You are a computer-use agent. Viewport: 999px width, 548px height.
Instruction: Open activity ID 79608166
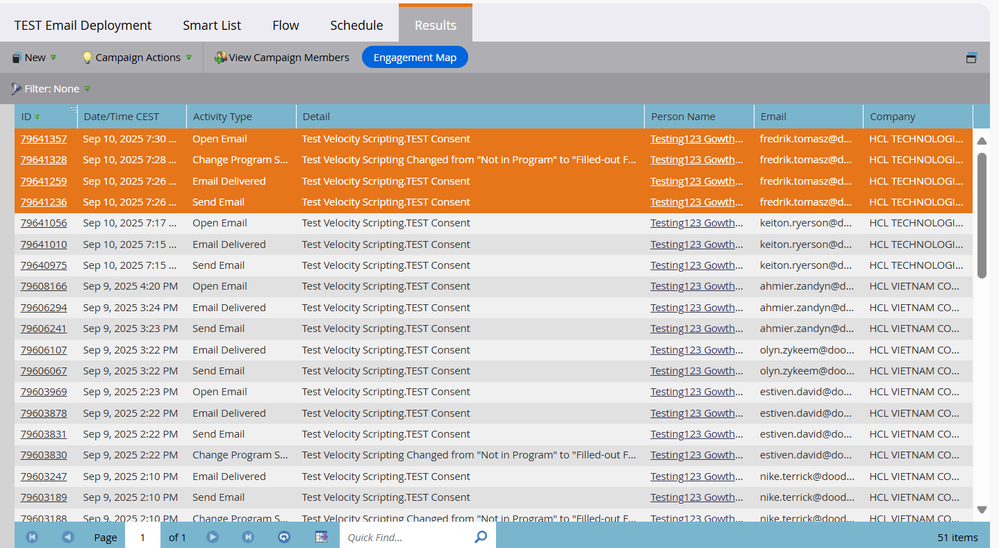(43, 286)
